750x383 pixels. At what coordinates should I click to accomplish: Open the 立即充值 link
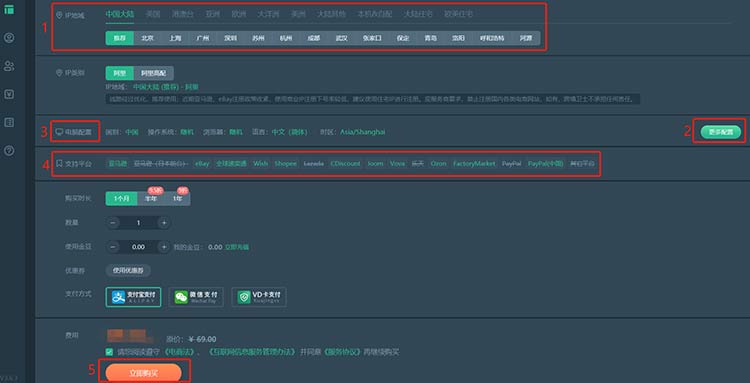click(x=237, y=247)
